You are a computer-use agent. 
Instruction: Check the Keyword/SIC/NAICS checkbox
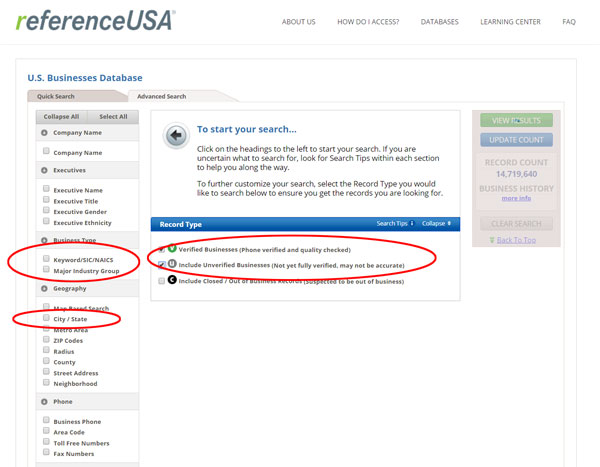click(x=46, y=258)
